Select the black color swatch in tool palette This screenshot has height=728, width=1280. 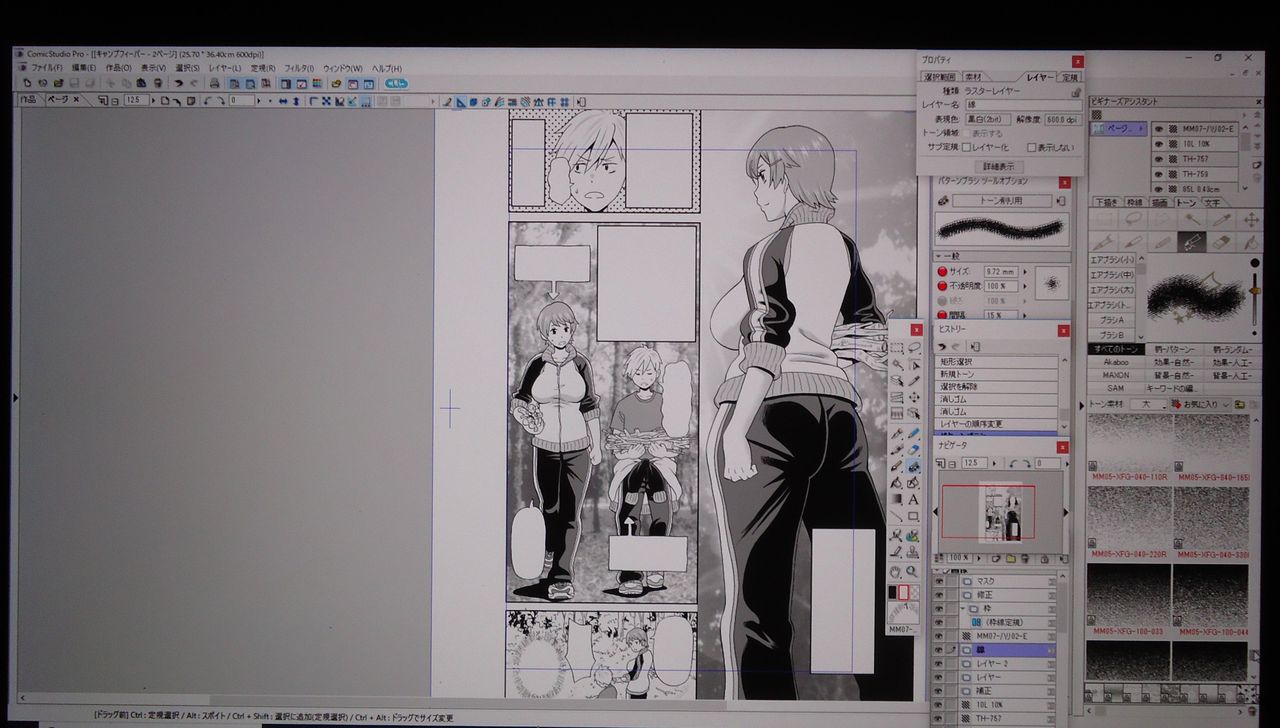click(892, 592)
